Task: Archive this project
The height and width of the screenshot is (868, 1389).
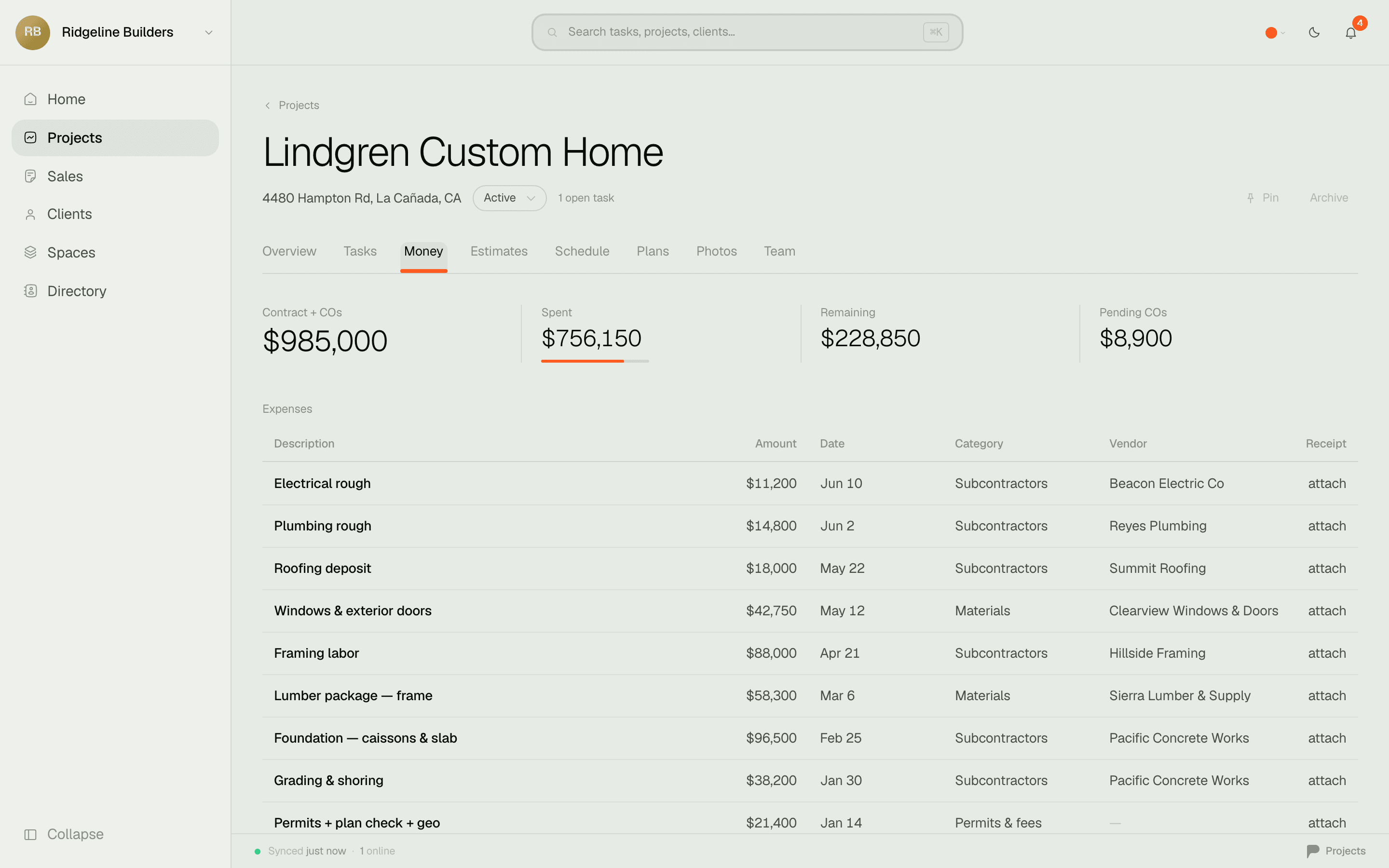Action: coord(1329,198)
